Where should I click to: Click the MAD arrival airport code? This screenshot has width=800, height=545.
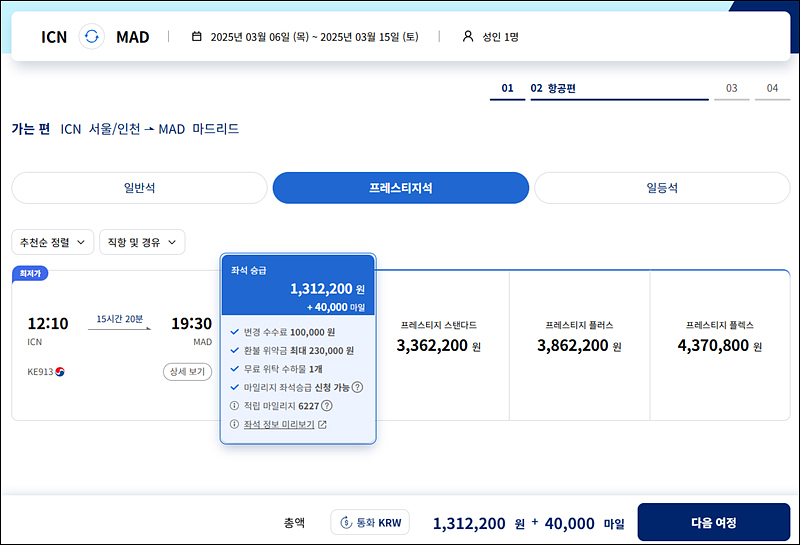(133, 37)
